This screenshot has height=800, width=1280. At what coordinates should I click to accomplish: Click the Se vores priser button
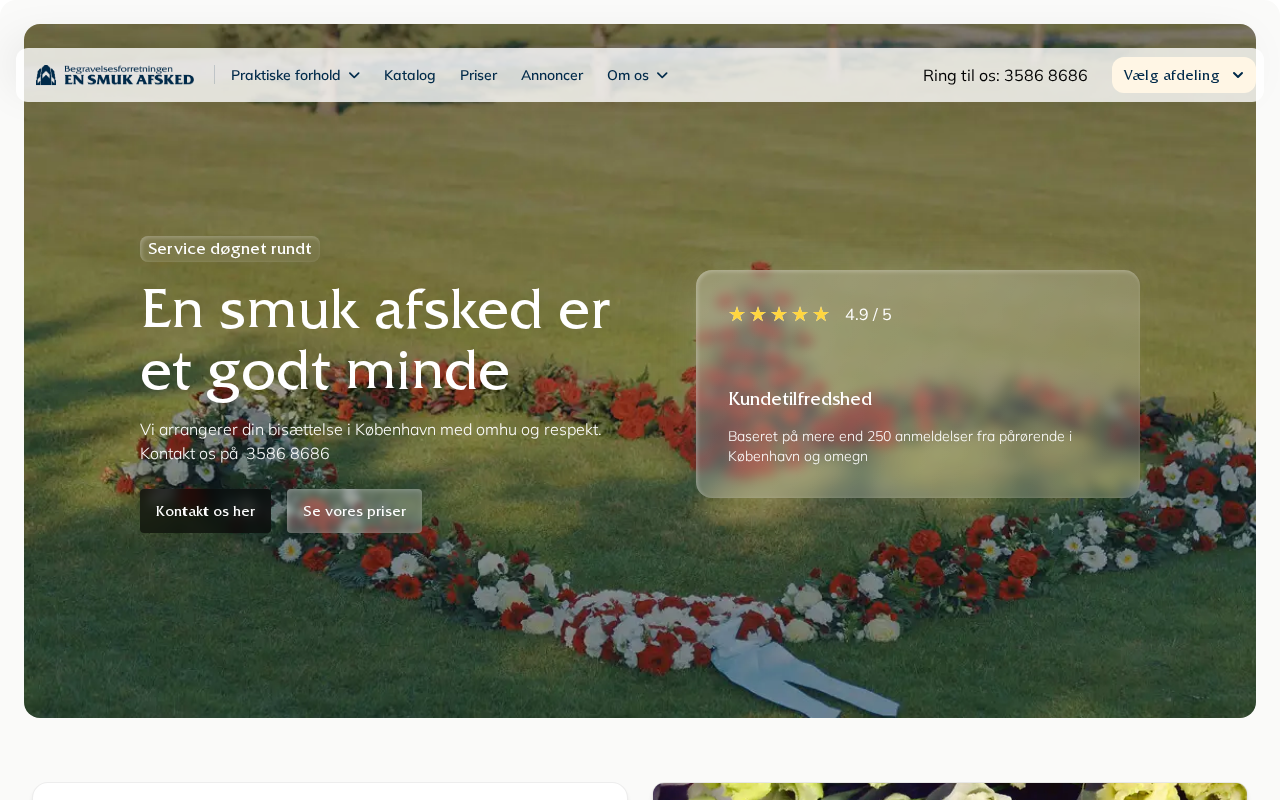pos(355,511)
